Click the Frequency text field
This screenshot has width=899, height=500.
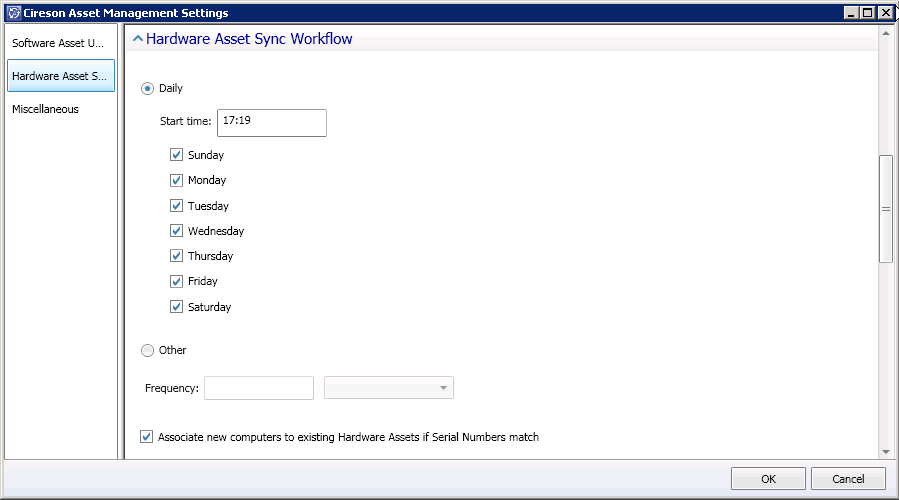[x=259, y=388]
